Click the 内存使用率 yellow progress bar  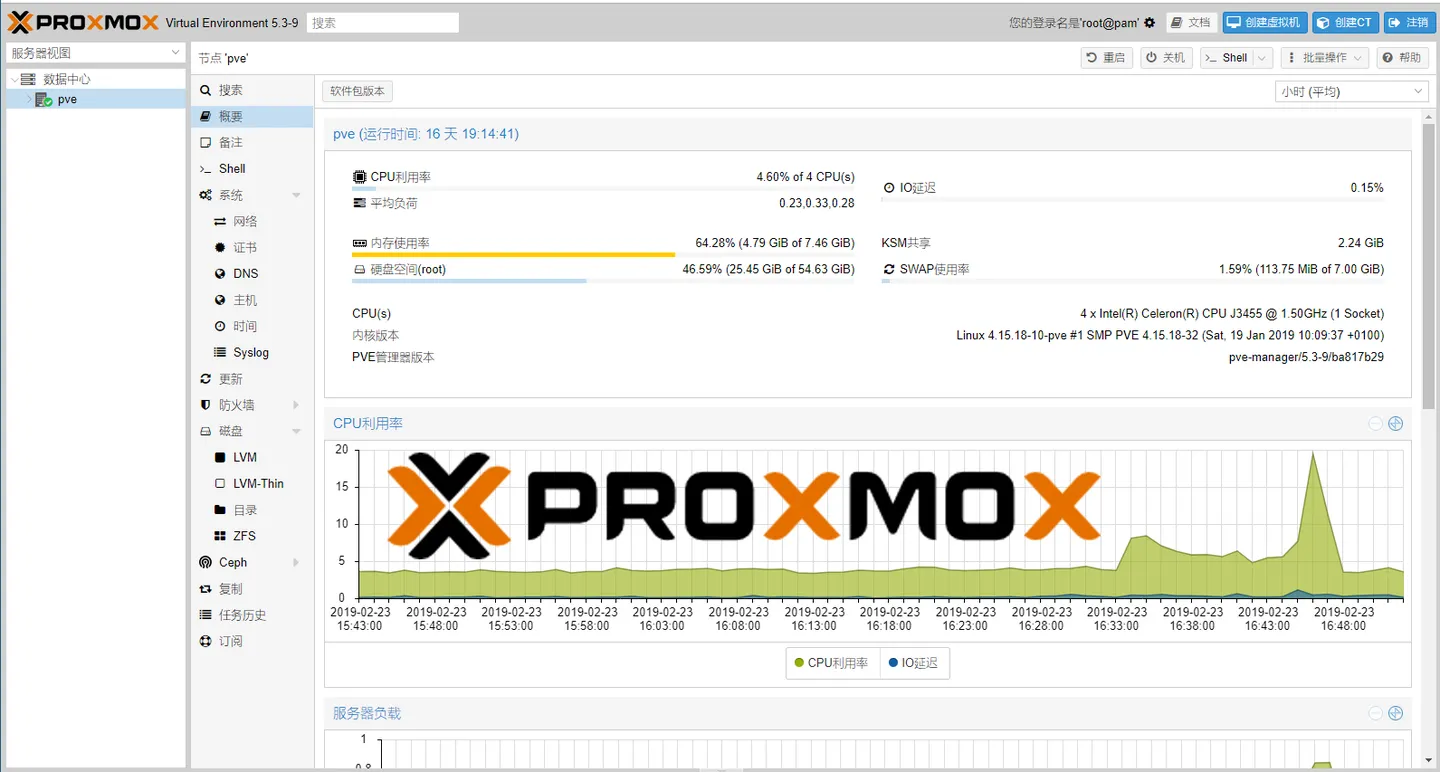tap(513, 255)
